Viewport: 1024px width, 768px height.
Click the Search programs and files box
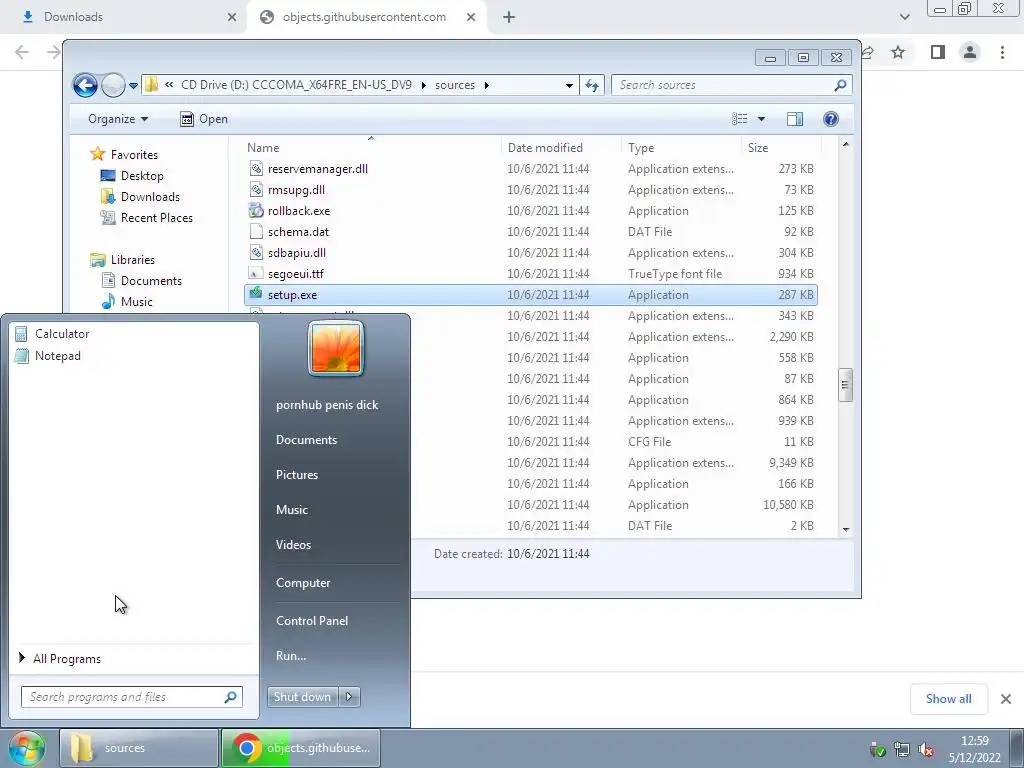[x=131, y=697]
